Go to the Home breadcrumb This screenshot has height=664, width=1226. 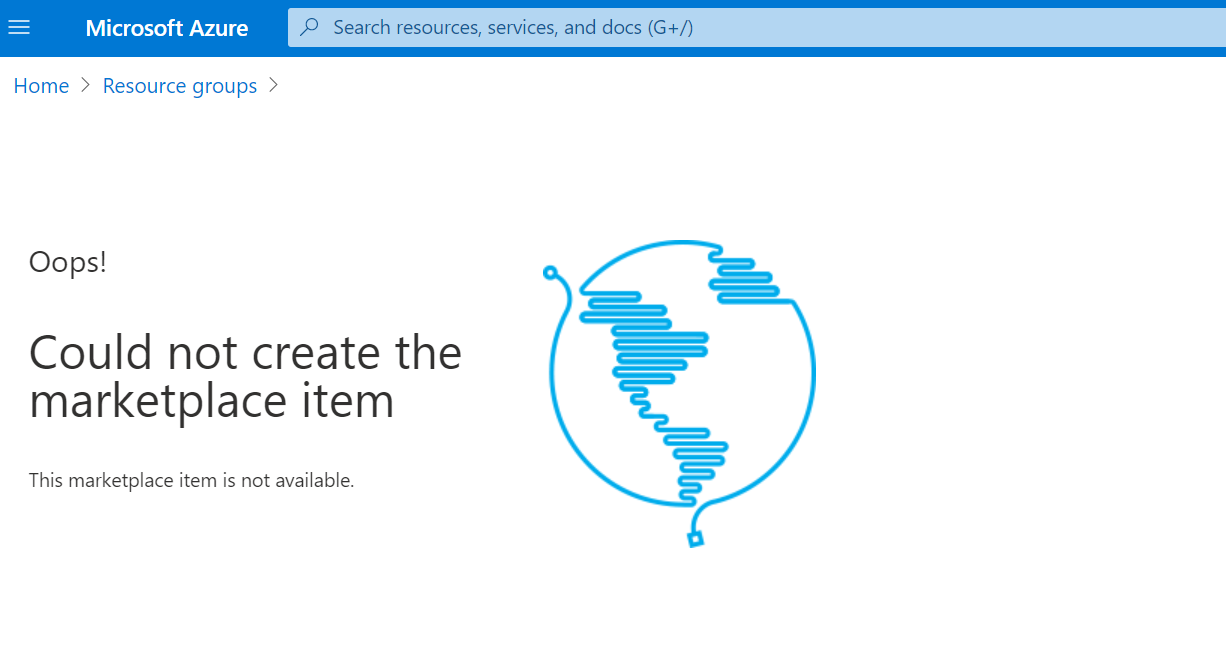click(41, 86)
